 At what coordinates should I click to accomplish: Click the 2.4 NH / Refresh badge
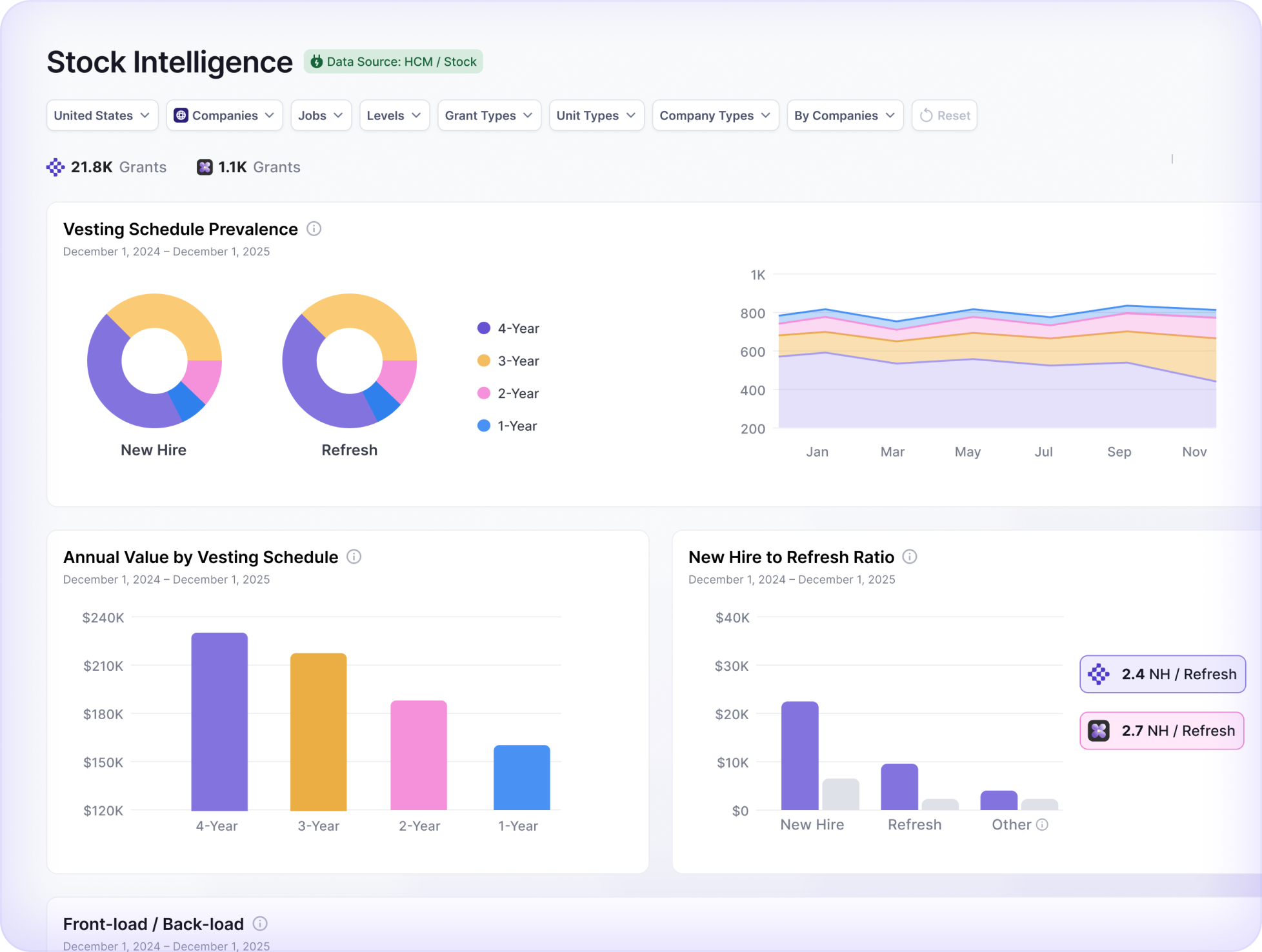[1162, 674]
